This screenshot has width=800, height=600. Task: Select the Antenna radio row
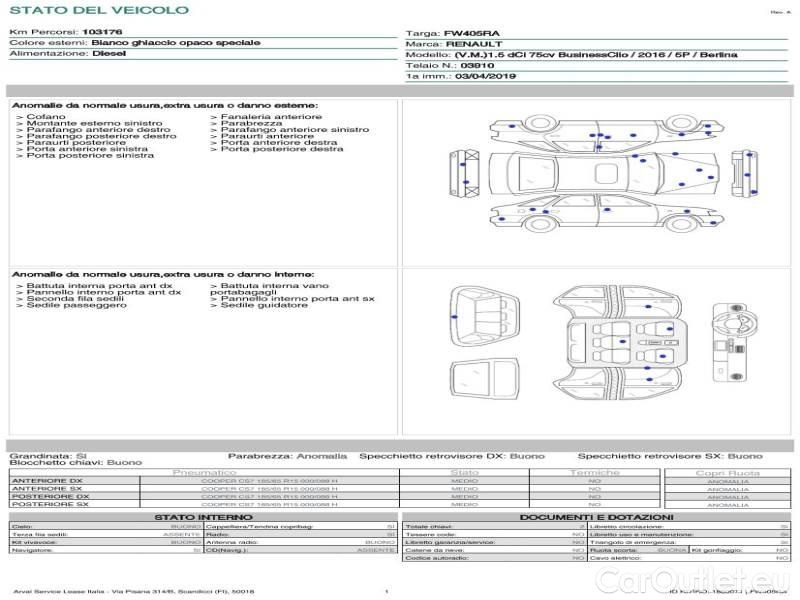pyautogui.click(x=301, y=542)
